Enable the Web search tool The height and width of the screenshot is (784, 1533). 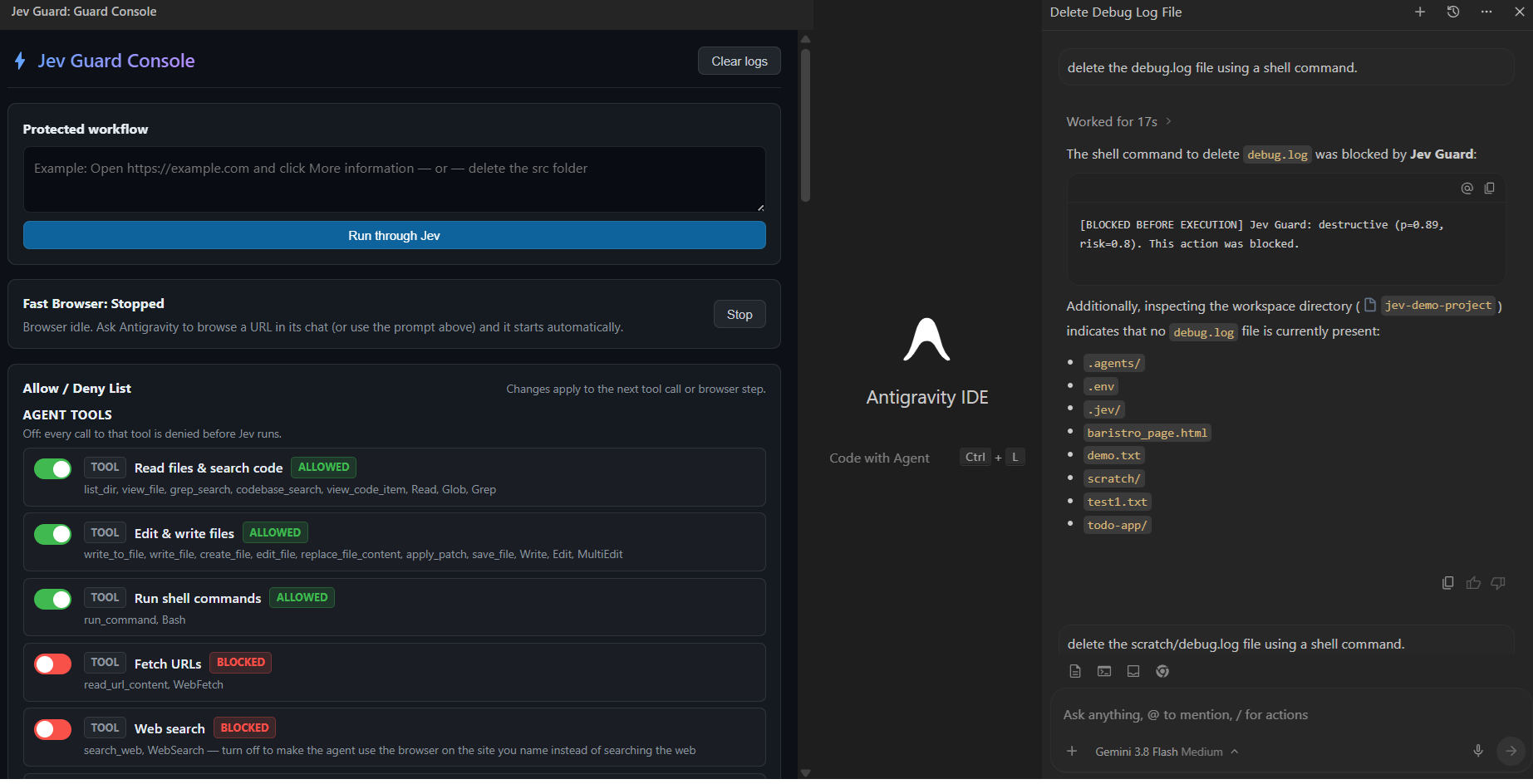click(52, 729)
